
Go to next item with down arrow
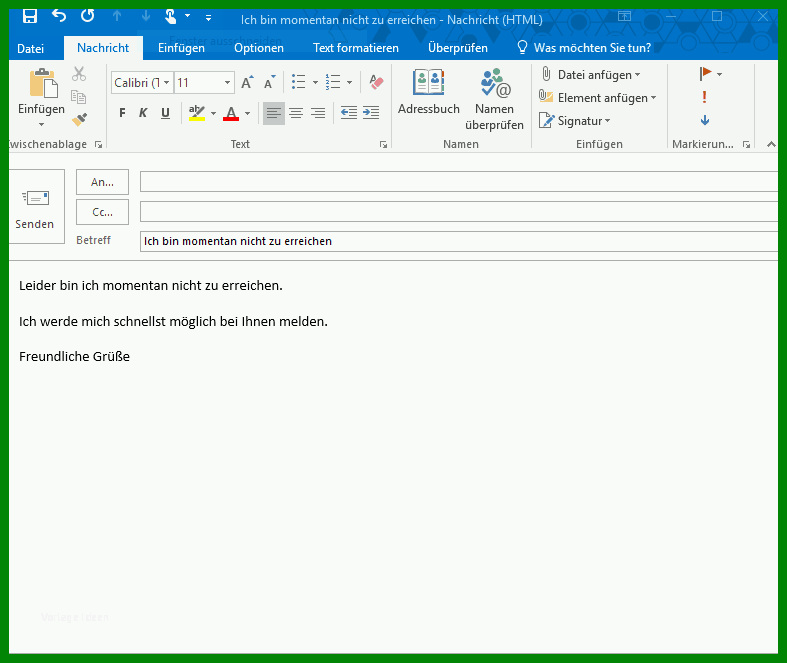pos(146,16)
